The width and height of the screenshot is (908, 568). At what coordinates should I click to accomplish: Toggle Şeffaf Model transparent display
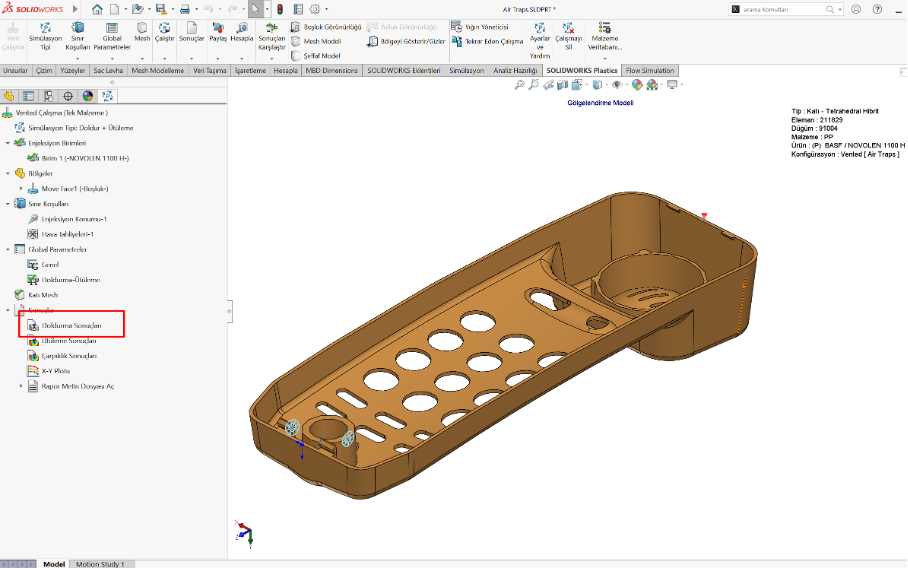click(x=316, y=56)
